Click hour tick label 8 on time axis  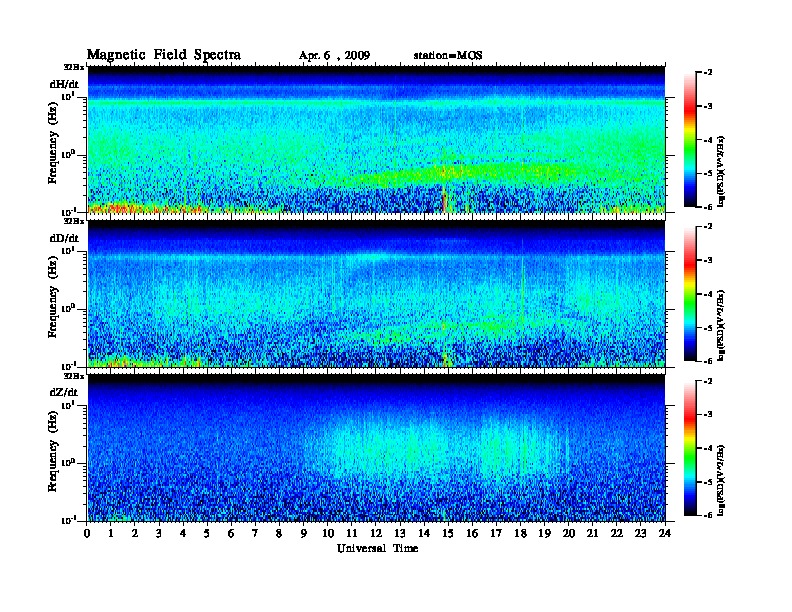point(279,533)
